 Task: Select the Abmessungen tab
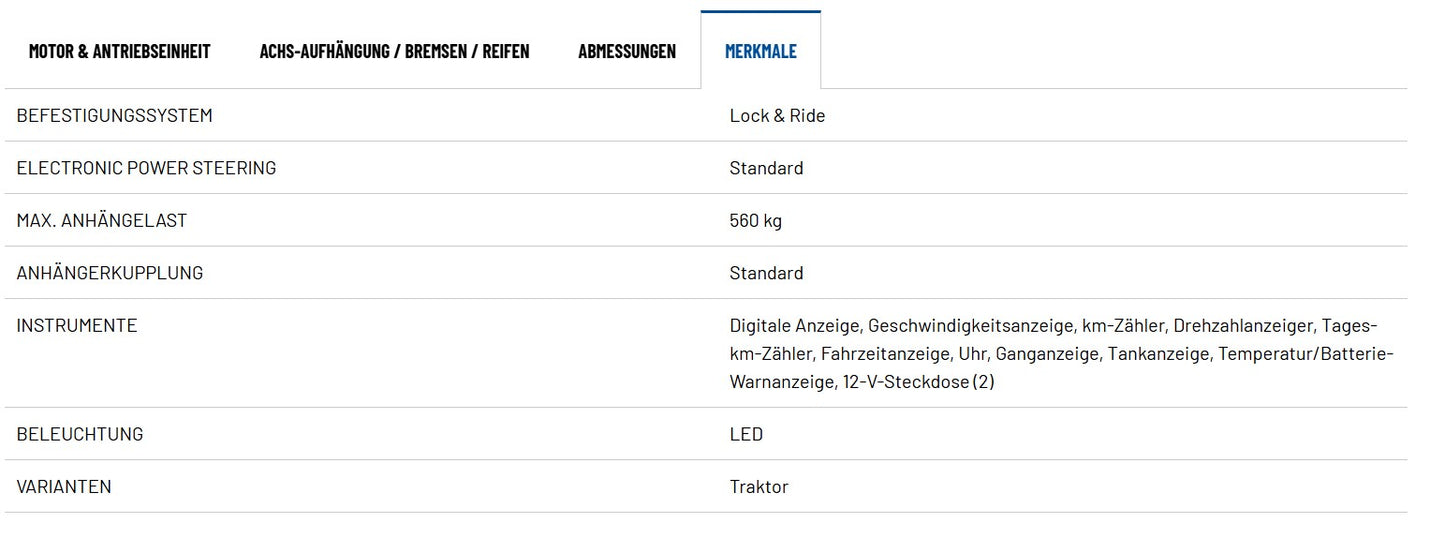(x=627, y=51)
